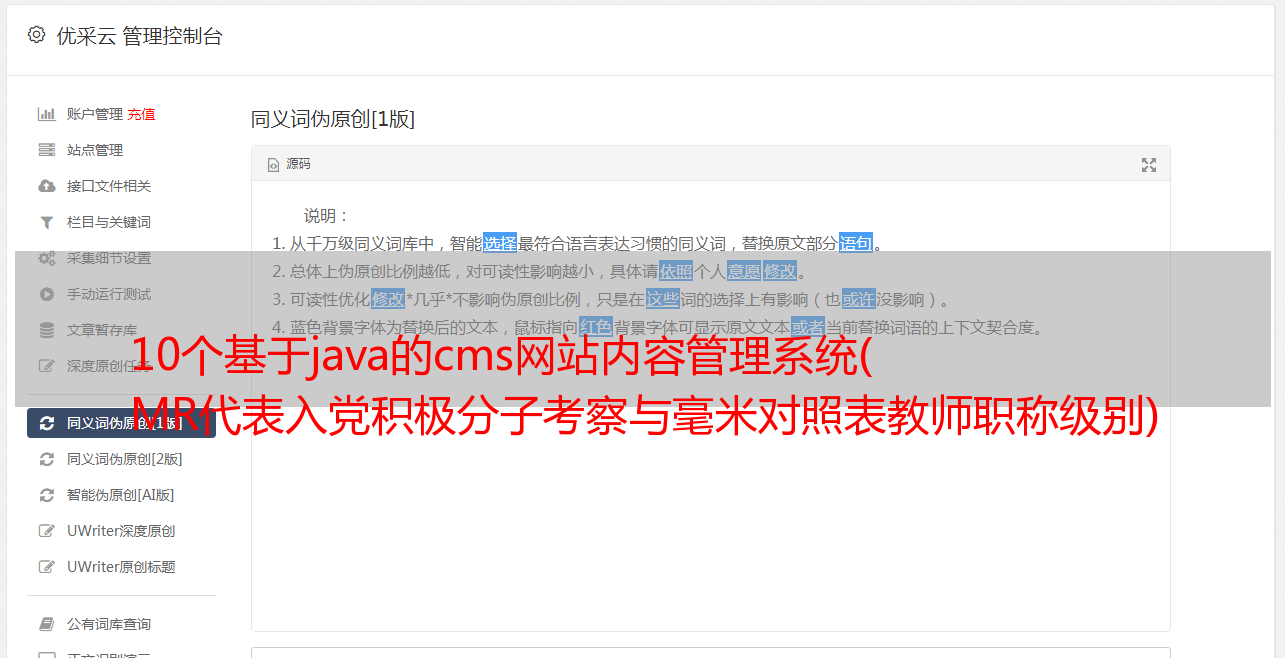The width and height of the screenshot is (1285, 658).
Task: Go to 智能伪原创[AI版] page
Action: [121, 495]
